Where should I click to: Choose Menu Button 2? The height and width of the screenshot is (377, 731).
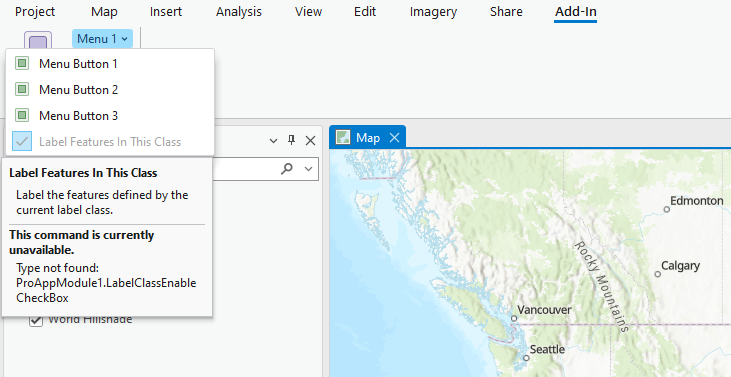tap(110, 89)
